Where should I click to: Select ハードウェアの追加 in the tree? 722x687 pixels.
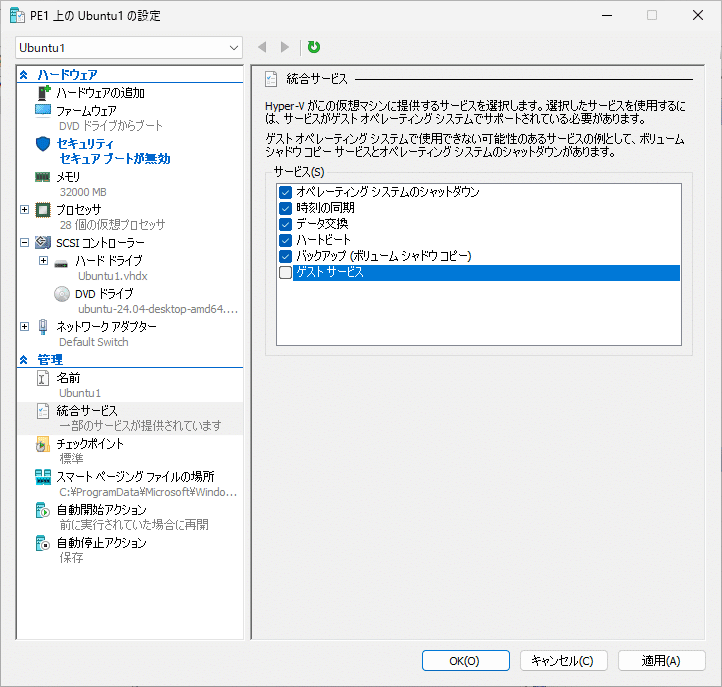(100, 93)
